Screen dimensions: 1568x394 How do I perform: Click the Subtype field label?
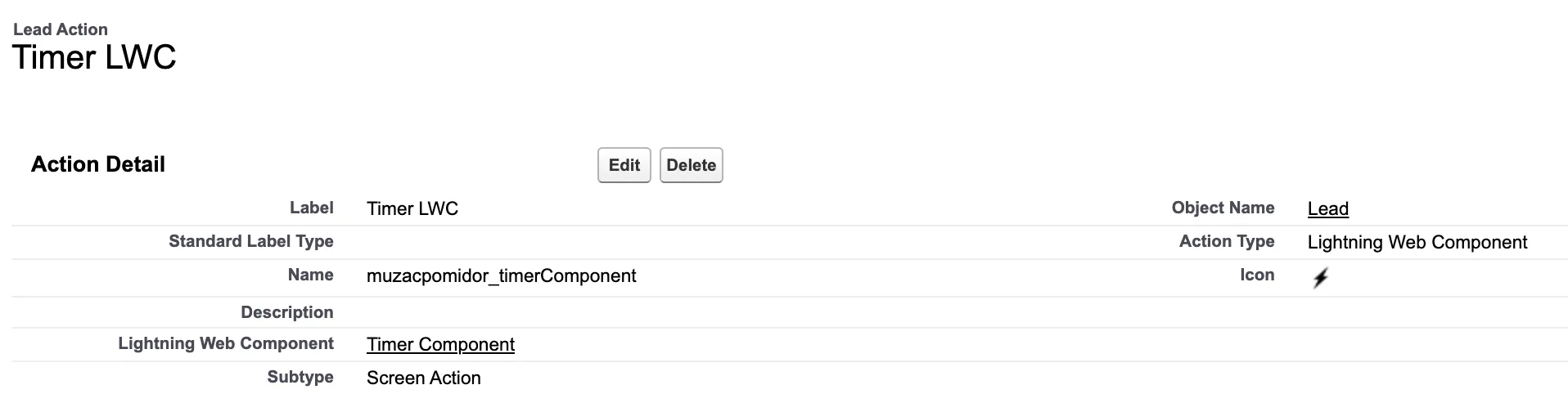pos(300,378)
